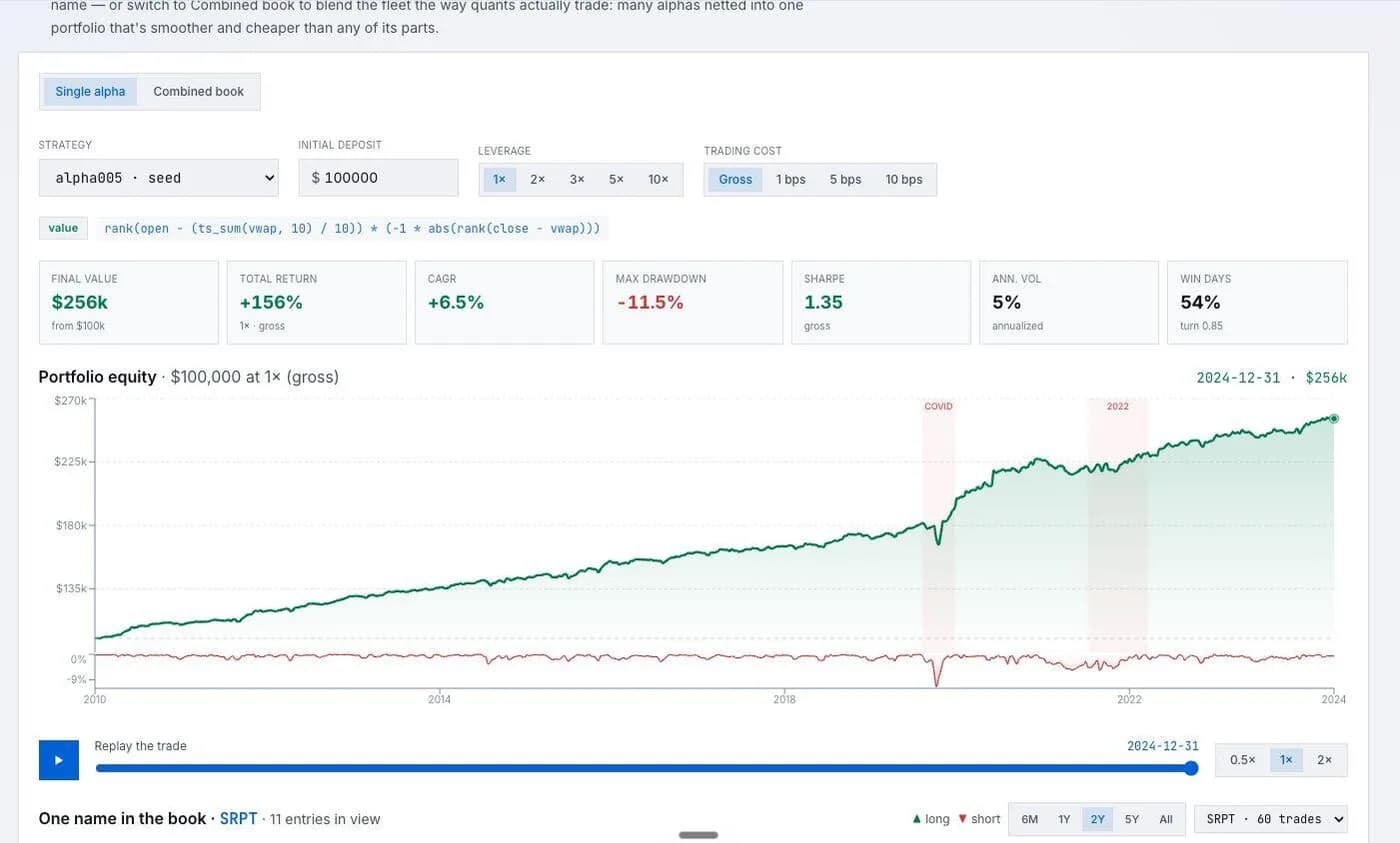Click the Portfolio equity heading
Screen dimensions: 1400x843
coord(97,377)
